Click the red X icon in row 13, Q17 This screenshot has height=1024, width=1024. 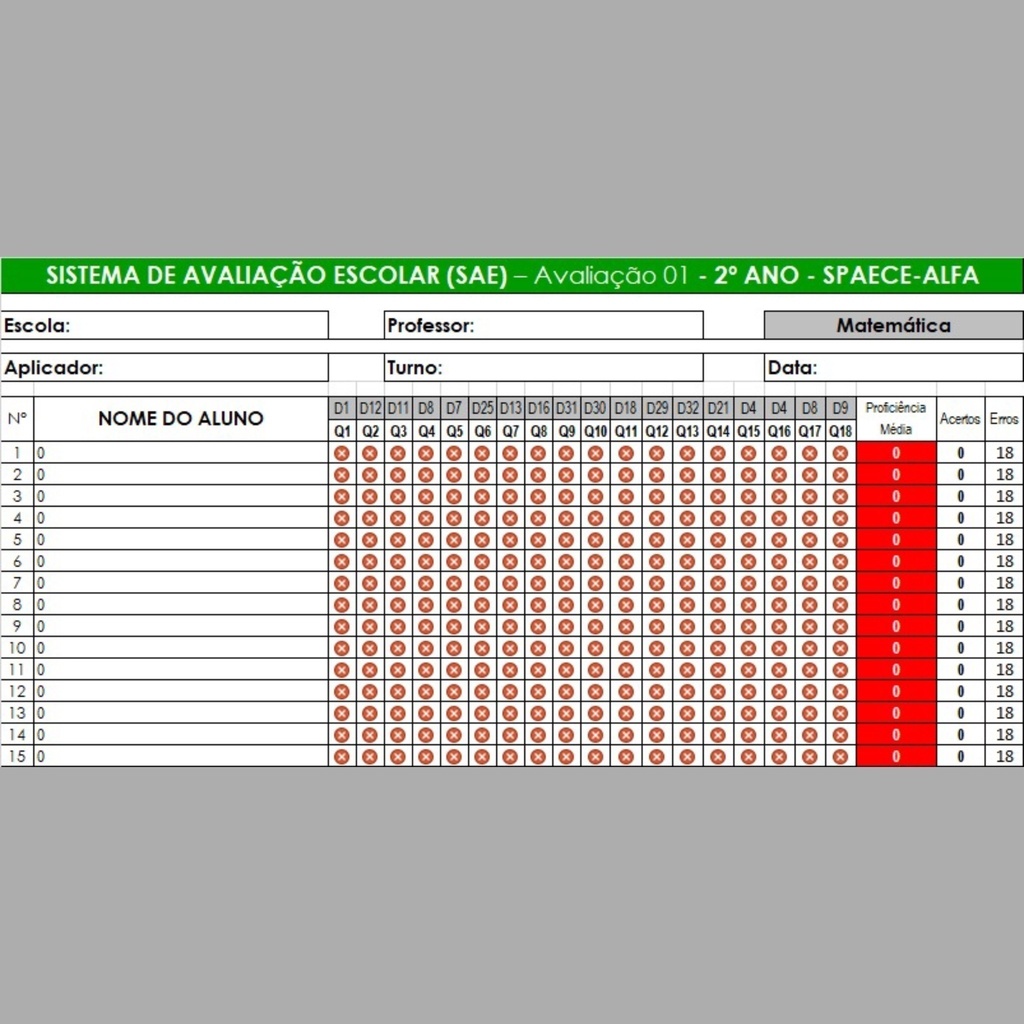810,712
